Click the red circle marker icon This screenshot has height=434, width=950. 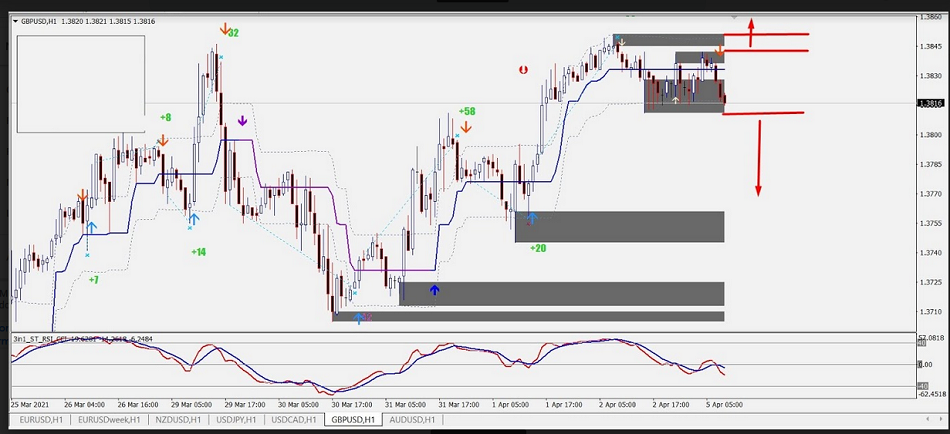pos(523,69)
